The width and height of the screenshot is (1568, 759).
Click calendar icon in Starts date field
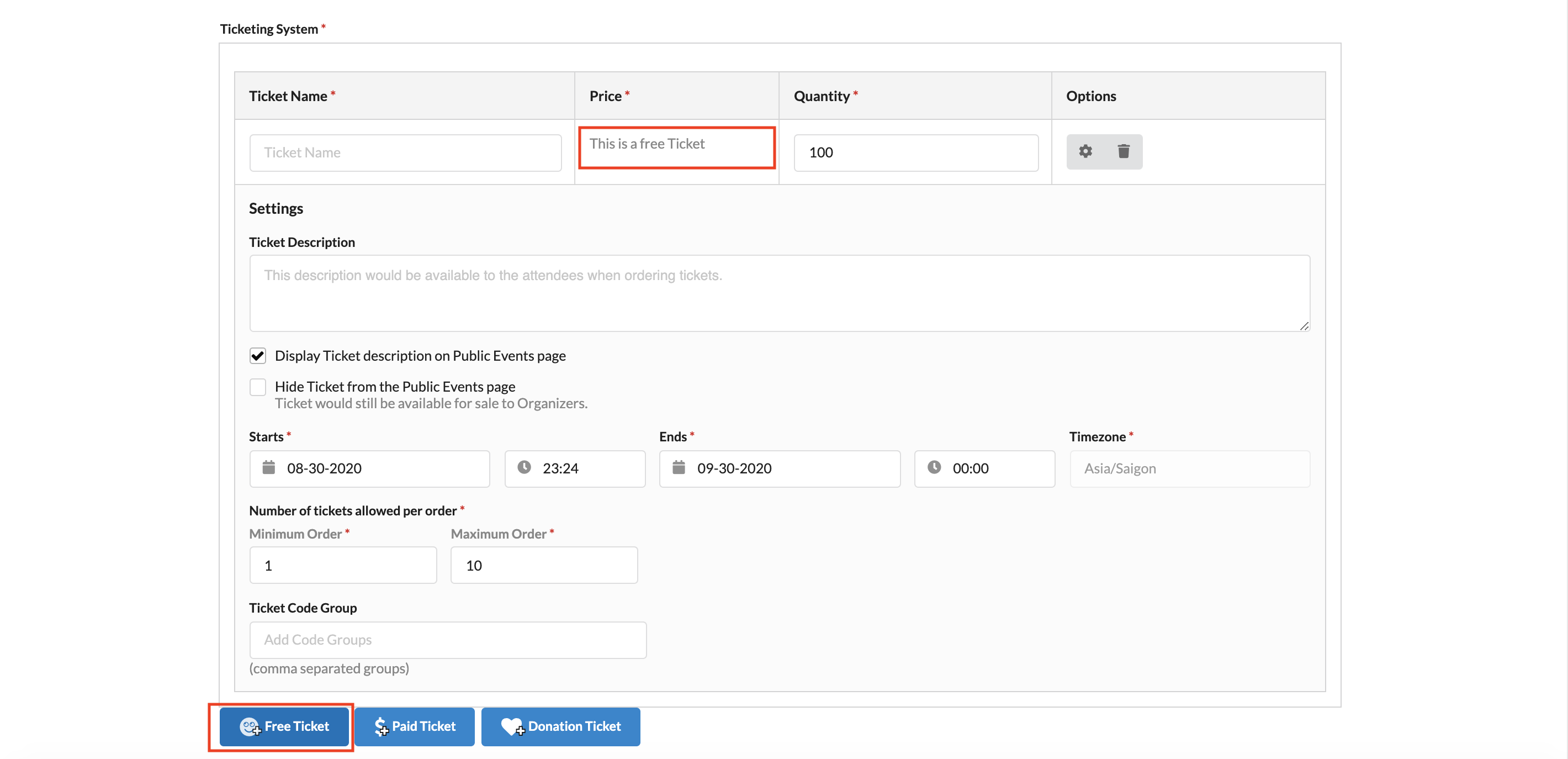[268, 467]
